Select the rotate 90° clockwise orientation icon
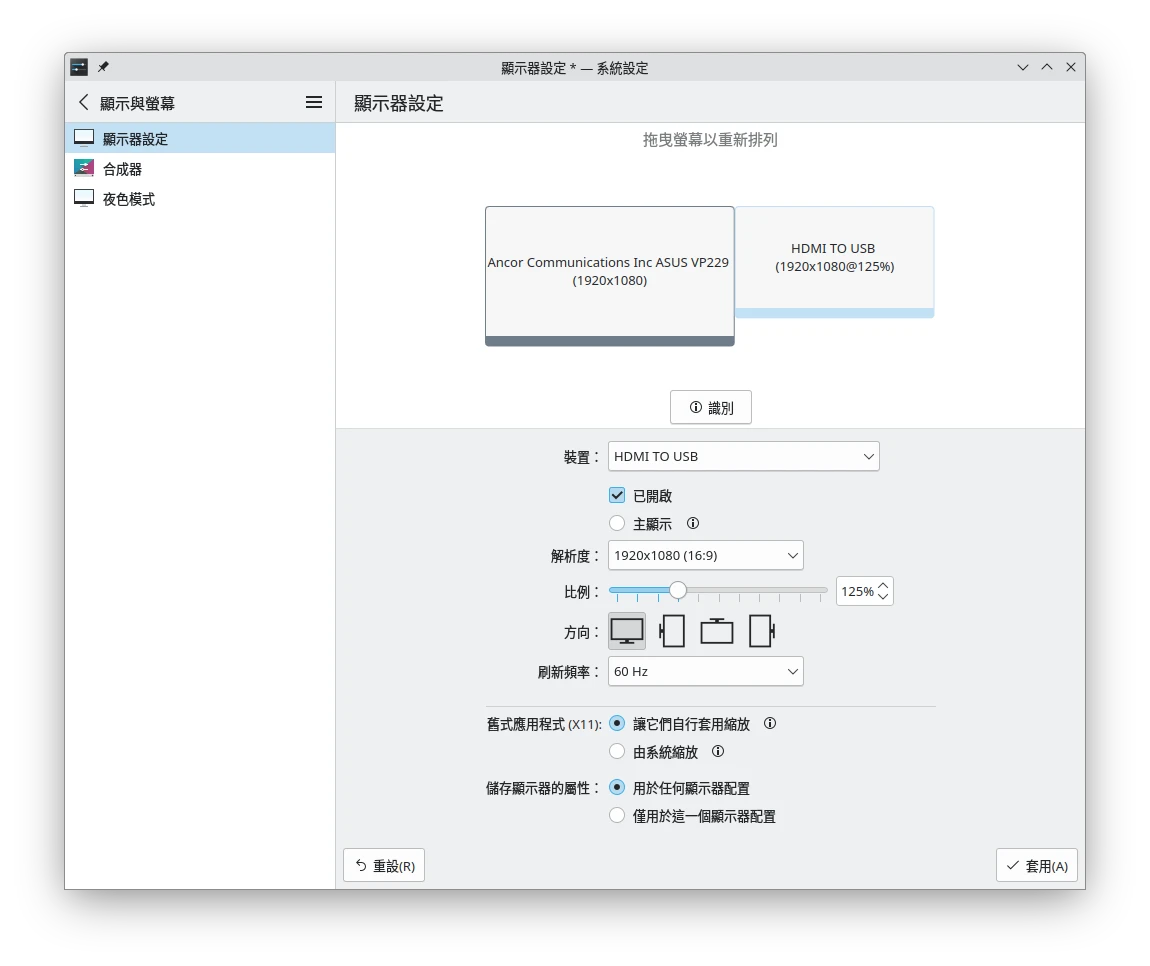 pyautogui.click(x=672, y=631)
